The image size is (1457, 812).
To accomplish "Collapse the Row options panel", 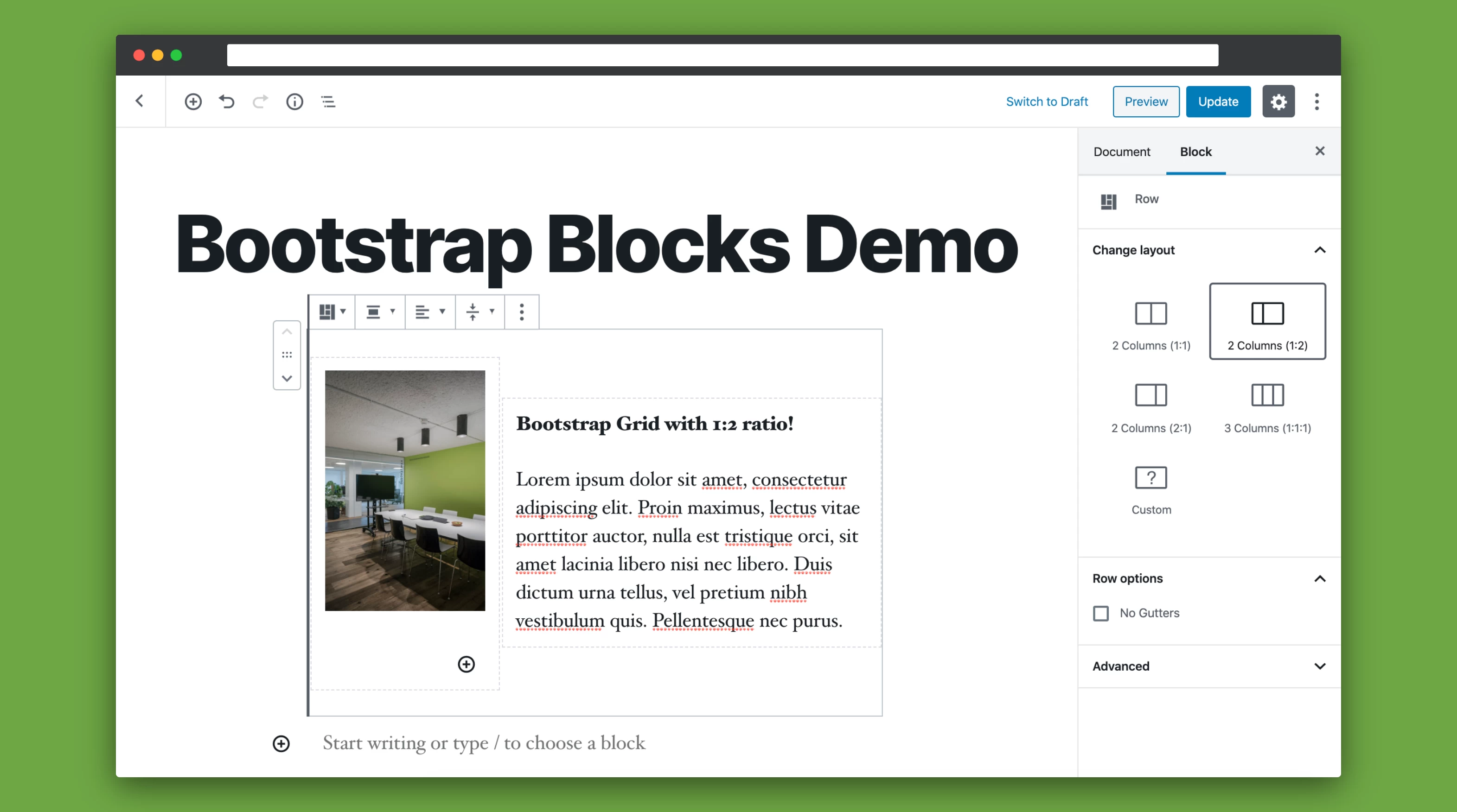I will tap(1209, 578).
